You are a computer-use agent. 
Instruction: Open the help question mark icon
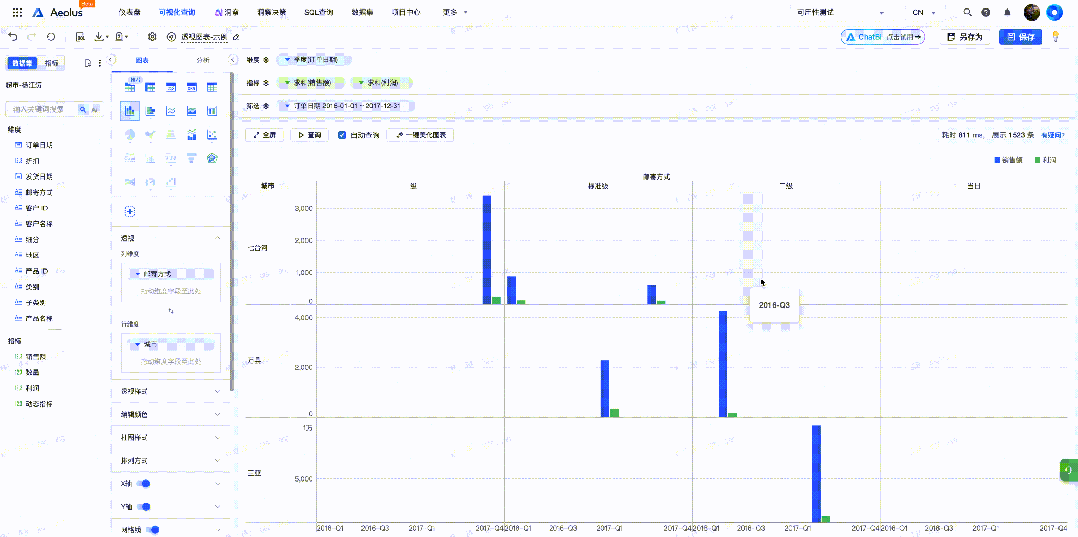pos(986,12)
